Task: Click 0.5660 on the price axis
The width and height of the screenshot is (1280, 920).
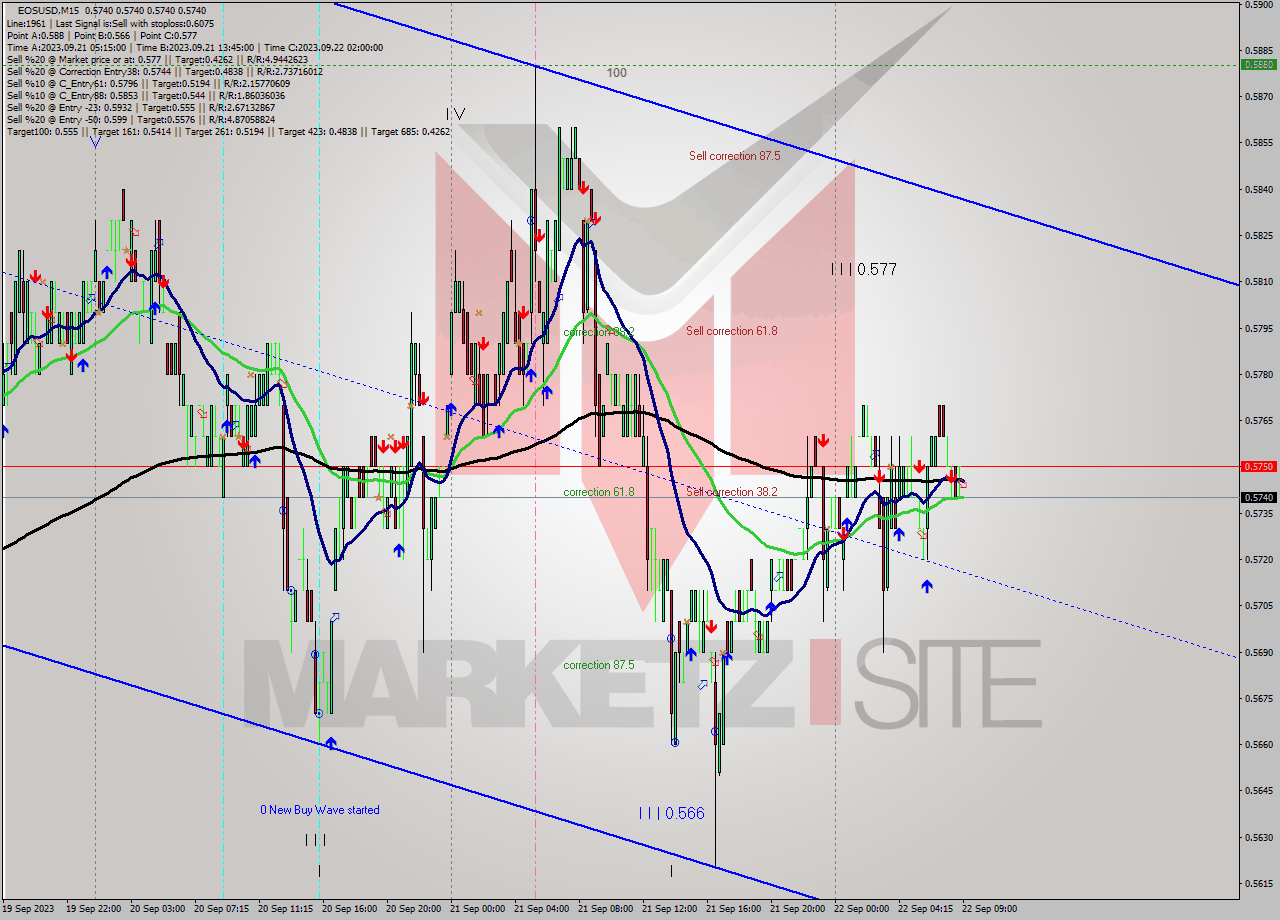Action: click(x=1258, y=745)
